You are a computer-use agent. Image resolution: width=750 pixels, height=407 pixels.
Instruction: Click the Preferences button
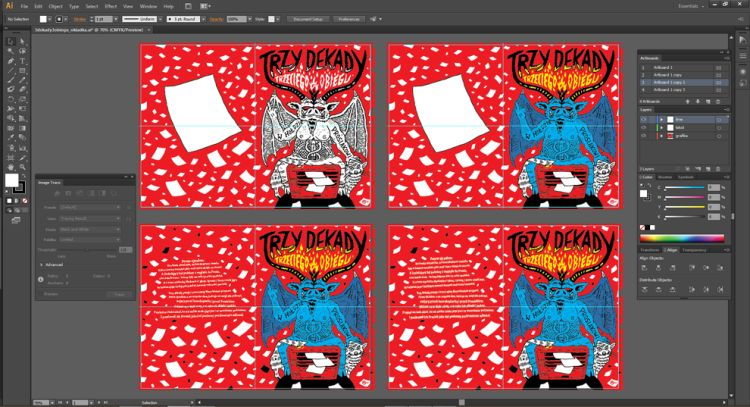(348, 18)
